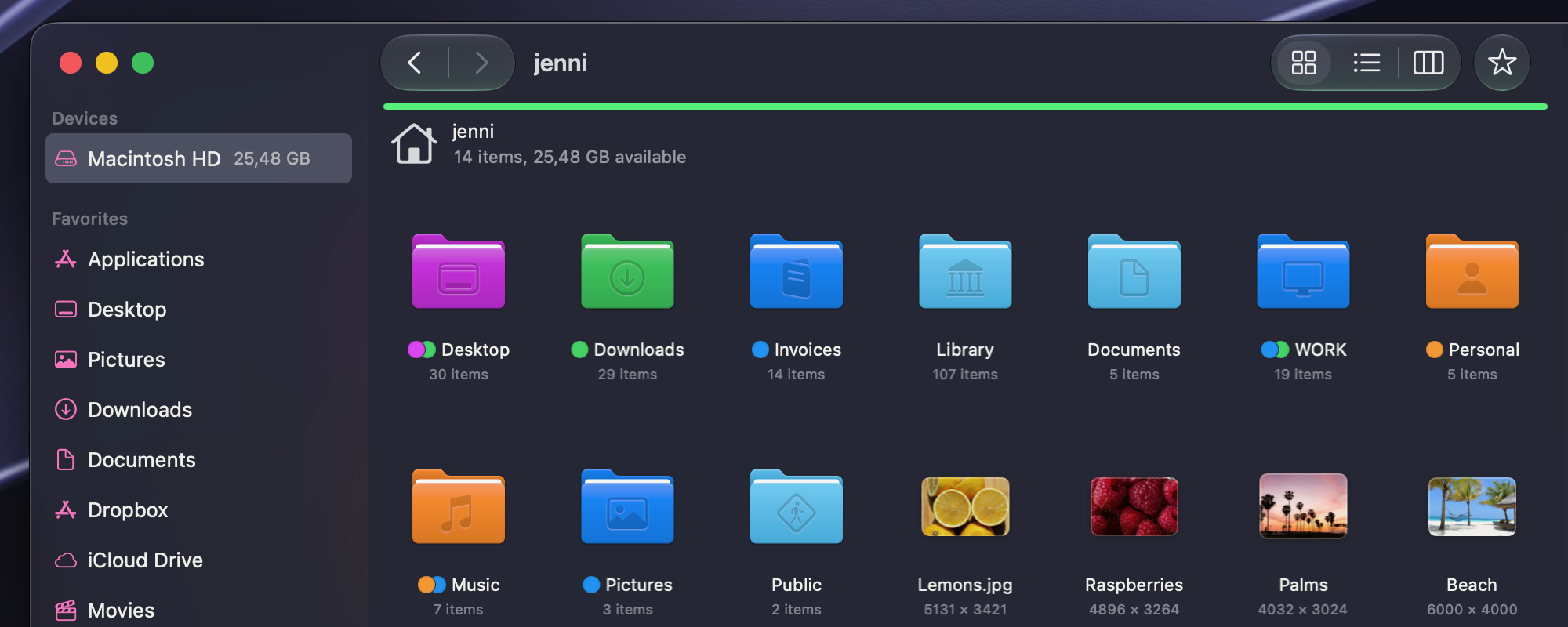Click the green tag beside Downloads label
The width and height of the screenshot is (1568, 627).
[579, 350]
